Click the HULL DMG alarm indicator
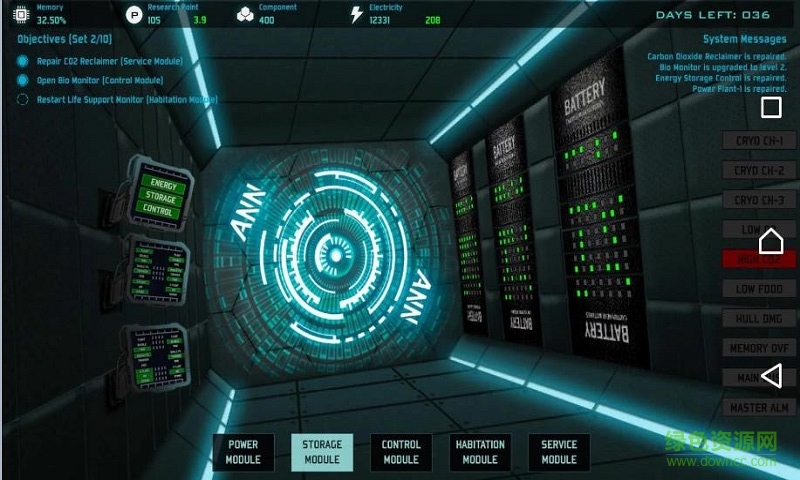The image size is (800, 480). tap(759, 319)
